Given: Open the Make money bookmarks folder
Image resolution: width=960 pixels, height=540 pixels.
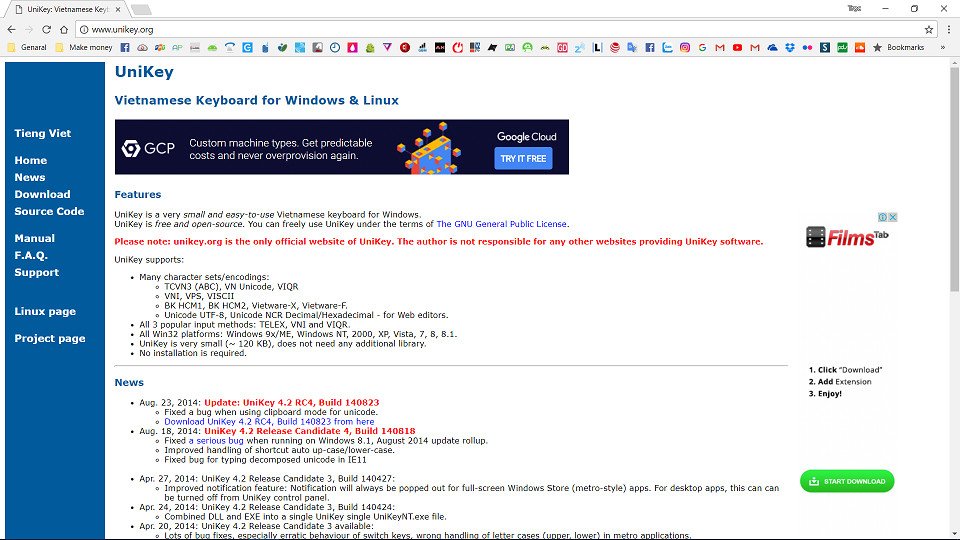Looking at the screenshot, I should pyautogui.click(x=84, y=47).
